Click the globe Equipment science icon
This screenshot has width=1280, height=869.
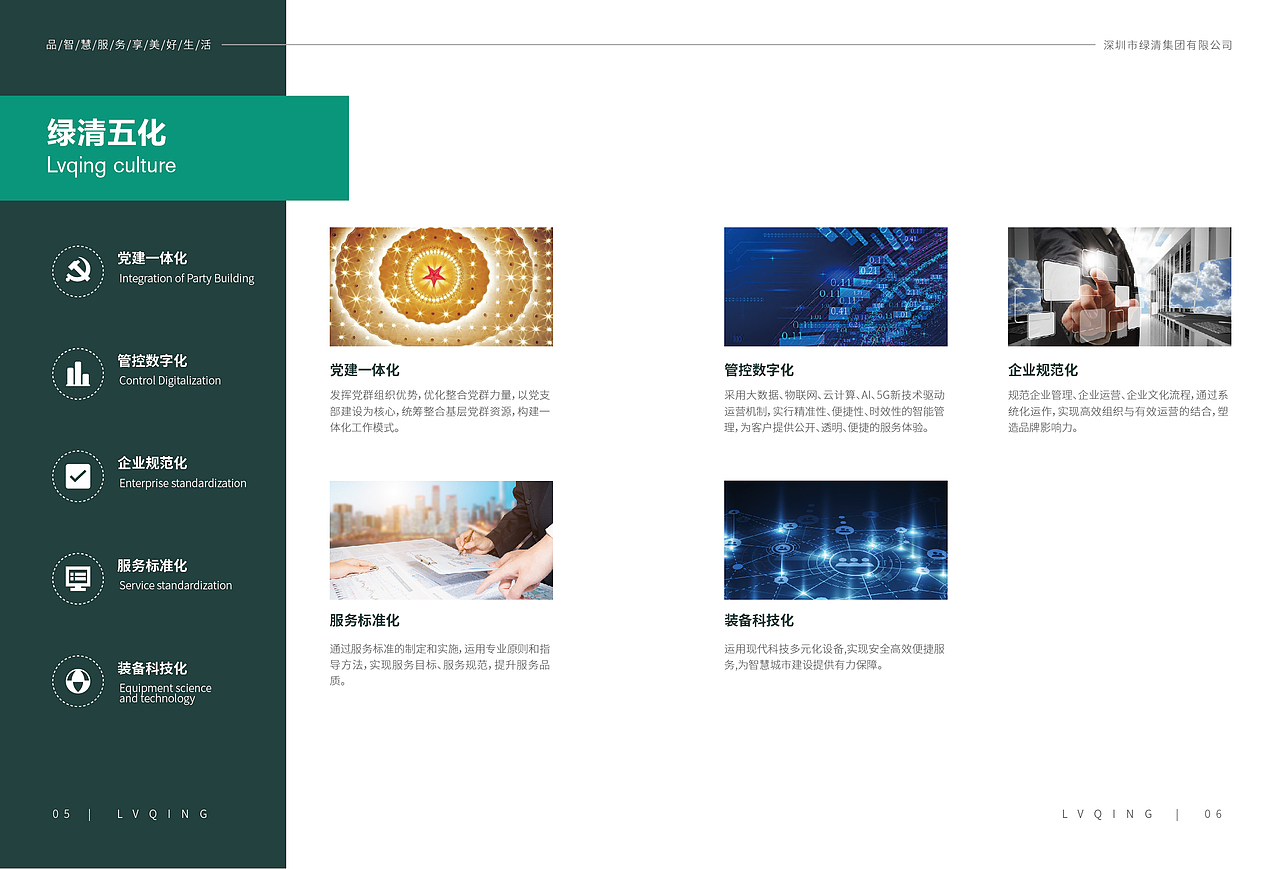coord(78,681)
